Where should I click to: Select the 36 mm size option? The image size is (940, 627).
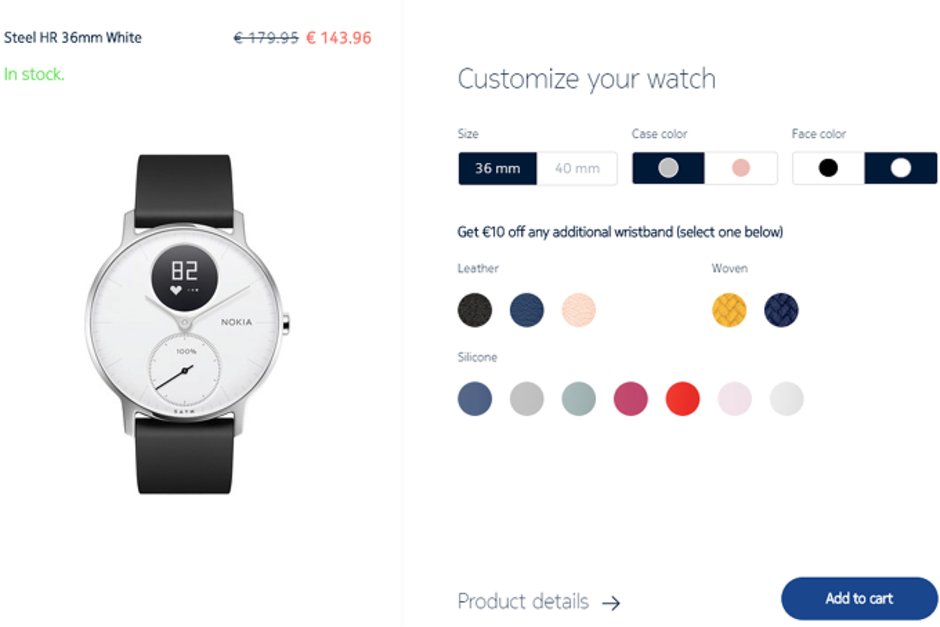[498, 168]
